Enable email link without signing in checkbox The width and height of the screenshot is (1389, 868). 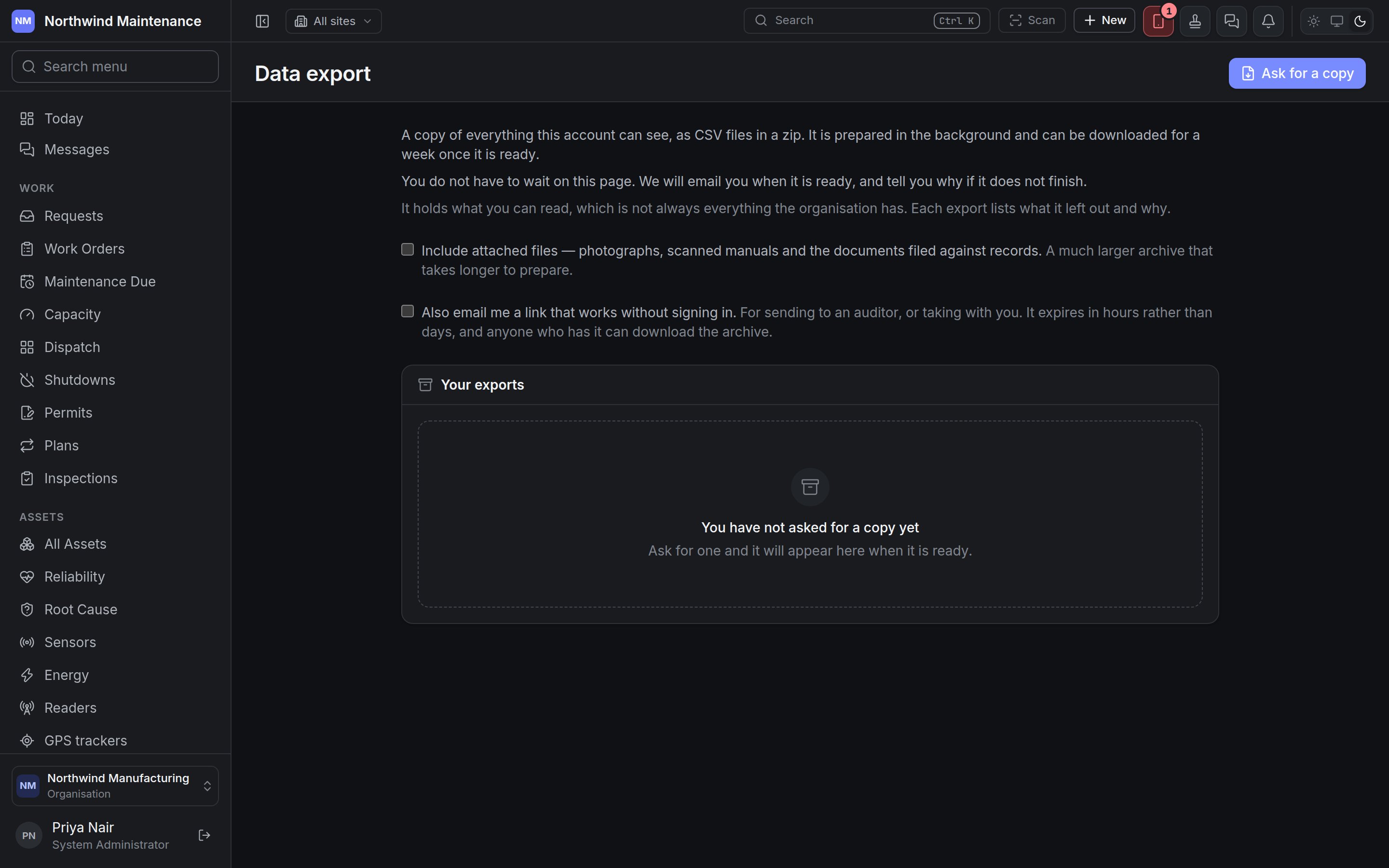(x=408, y=311)
